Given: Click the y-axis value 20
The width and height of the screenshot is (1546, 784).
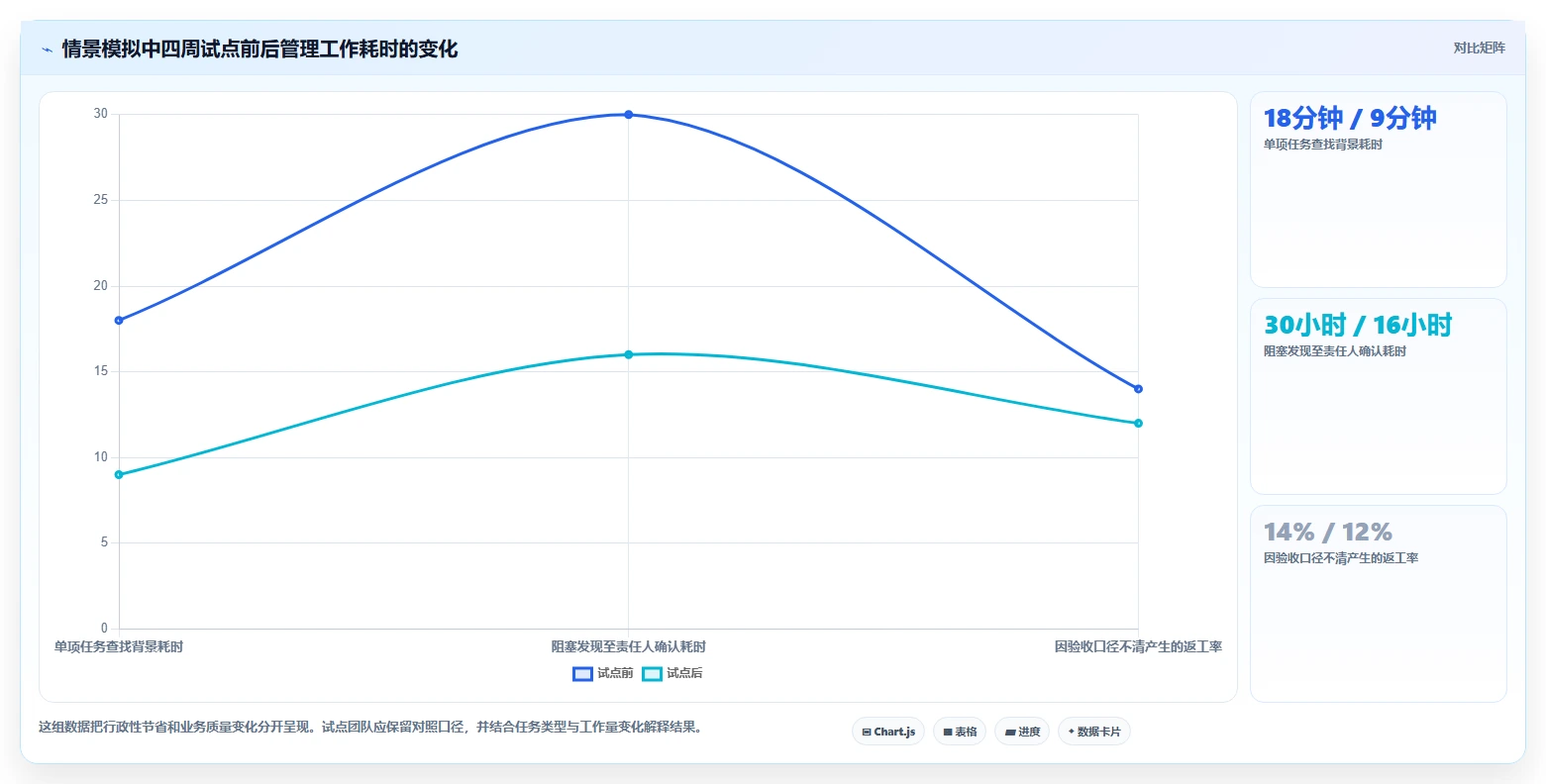Looking at the screenshot, I should [101, 286].
